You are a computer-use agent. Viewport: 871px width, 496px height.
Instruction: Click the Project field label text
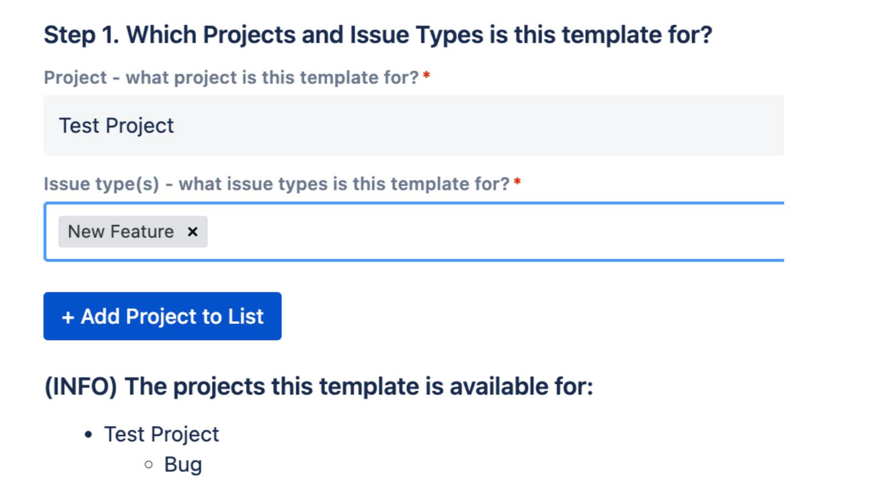coord(230,77)
